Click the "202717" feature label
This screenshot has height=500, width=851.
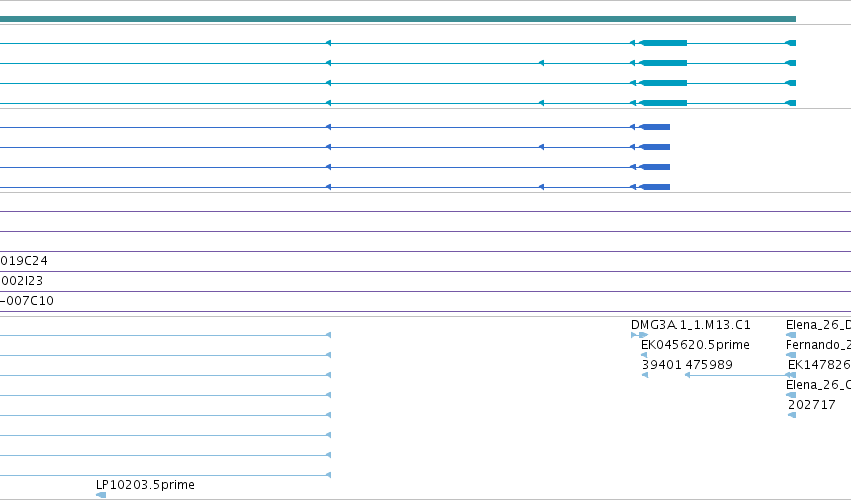tap(811, 405)
